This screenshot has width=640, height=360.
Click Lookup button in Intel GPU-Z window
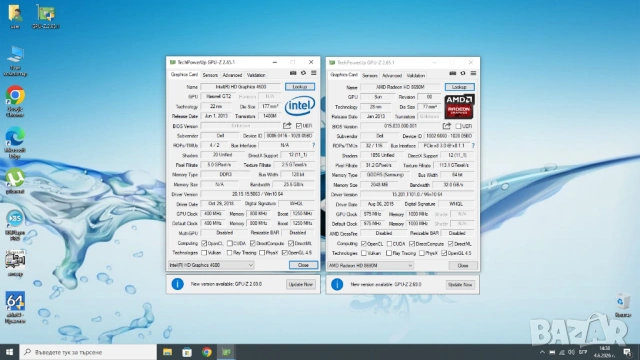[300, 87]
